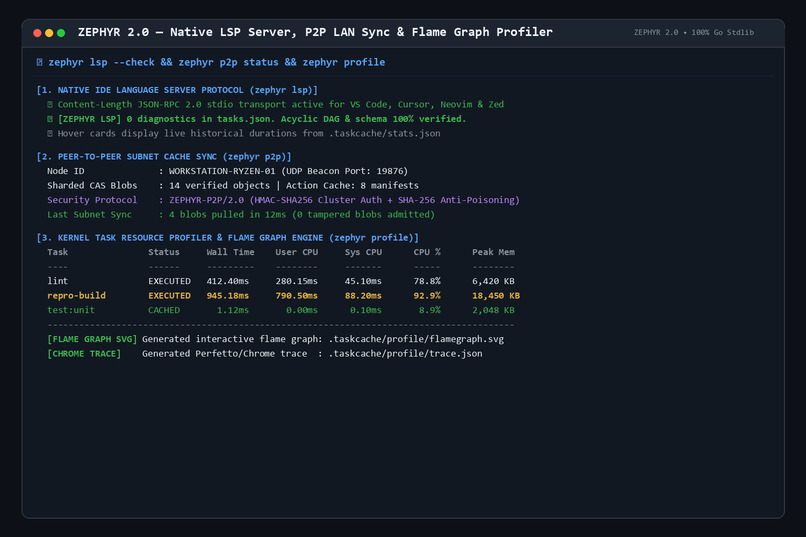Image resolution: width=806 pixels, height=537 pixels.
Task: Select the 'NATIVE IDE LANGUAGE SERVER PROTOCOL' heading
Action: coord(177,90)
